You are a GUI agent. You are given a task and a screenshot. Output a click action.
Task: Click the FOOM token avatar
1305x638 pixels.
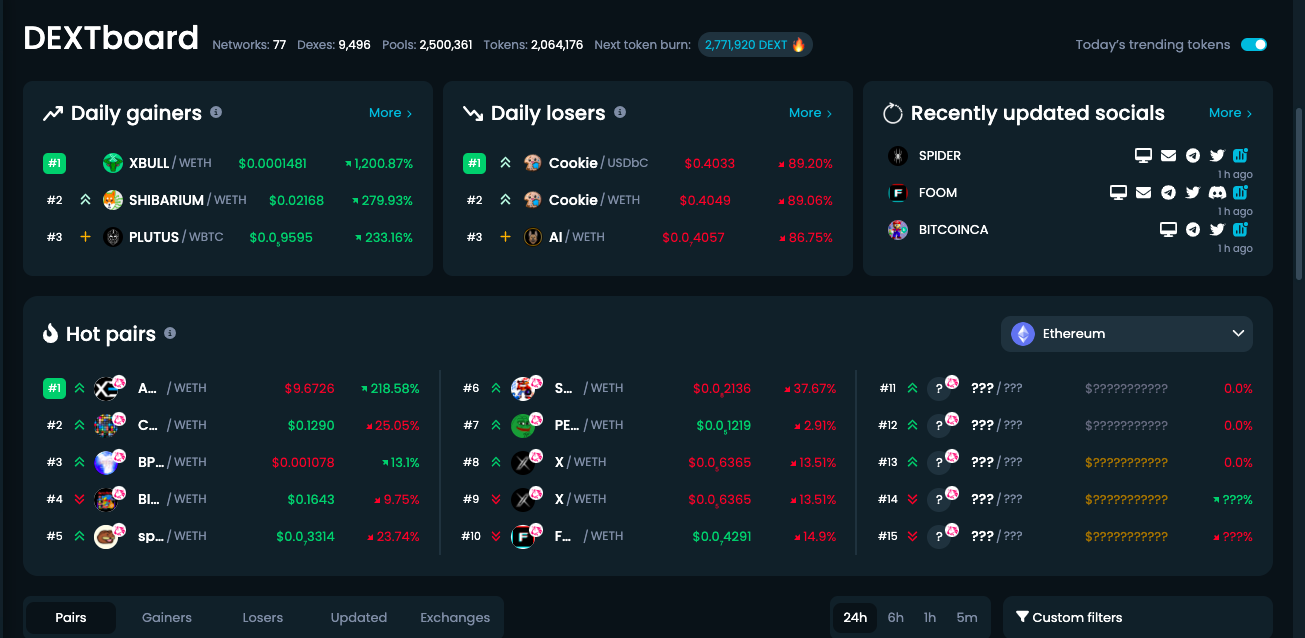898,193
